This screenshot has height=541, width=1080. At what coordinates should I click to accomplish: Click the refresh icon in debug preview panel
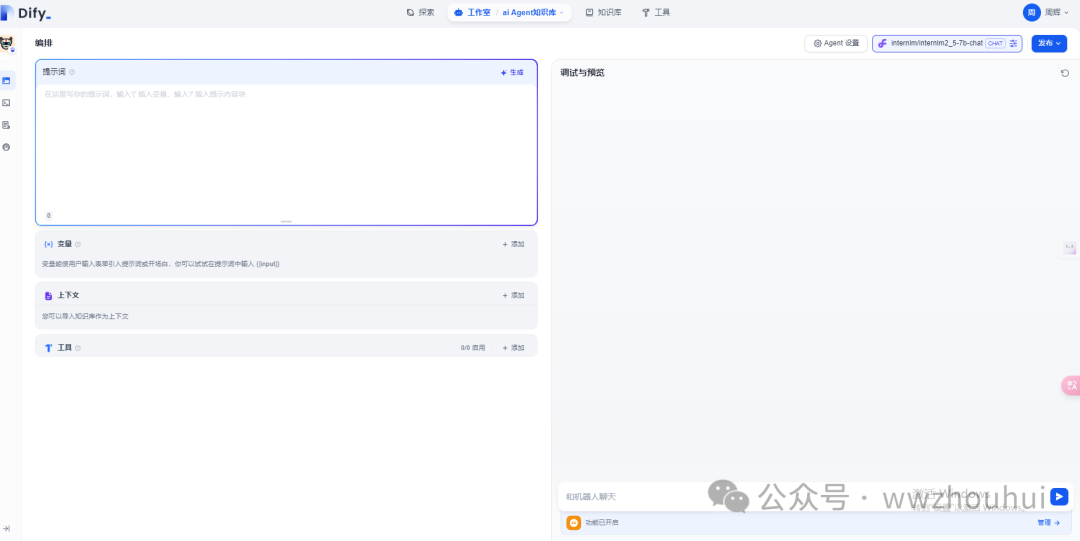[x=1065, y=73]
